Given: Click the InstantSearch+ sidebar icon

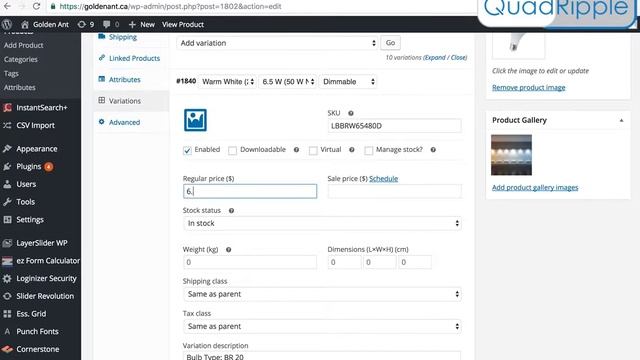Looking at the screenshot, I should pyautogui.click(x=7, y=108).
